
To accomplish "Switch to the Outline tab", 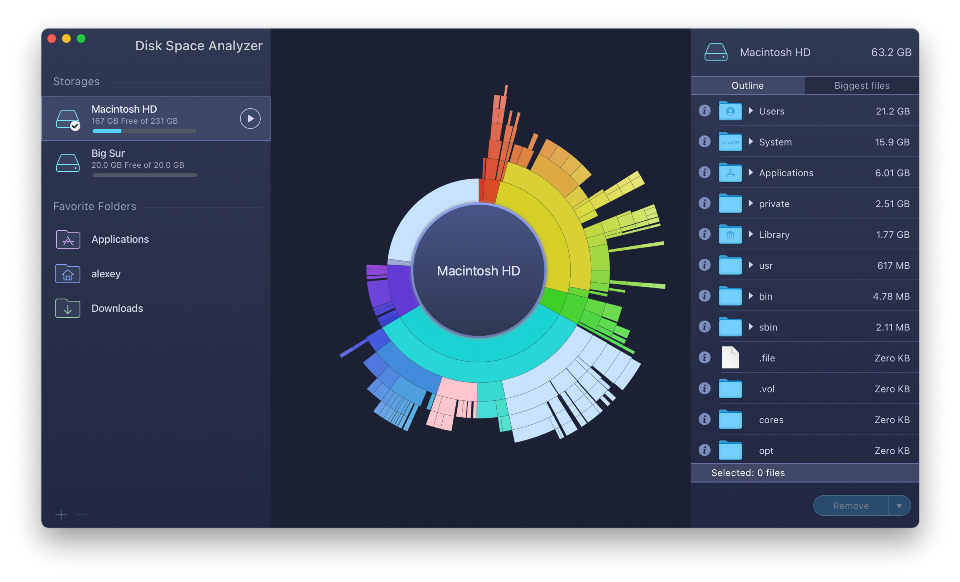I will [748, 85].
